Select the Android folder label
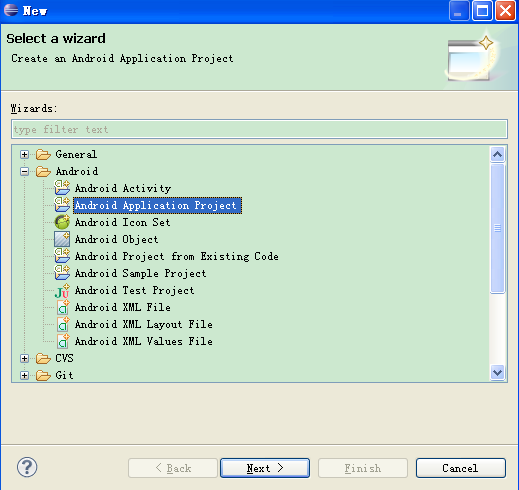Viewport: 519px width, 490px height. coord(77,171)
